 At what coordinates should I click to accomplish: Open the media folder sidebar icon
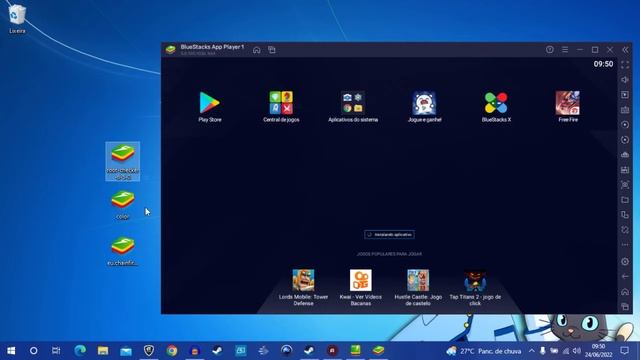[x=625, y=200]
